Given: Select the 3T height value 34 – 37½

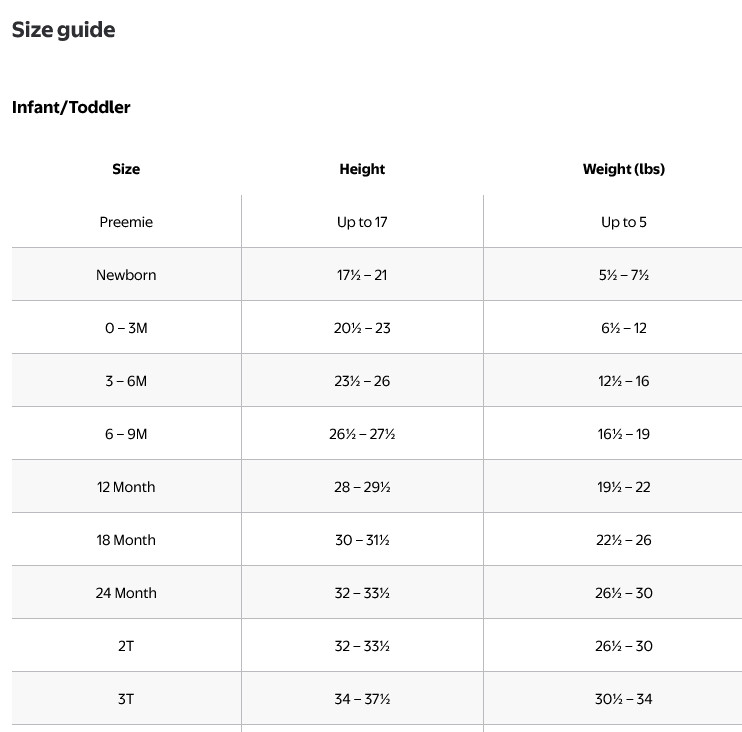Looking at the screenshot, I should [362, 699].
